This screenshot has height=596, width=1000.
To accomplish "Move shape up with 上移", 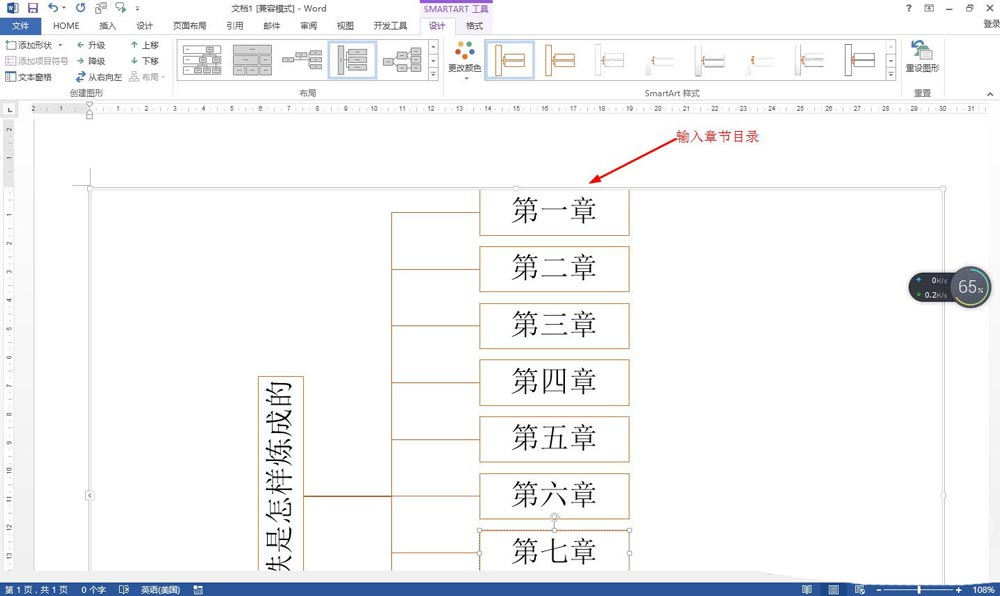I will tap(144, 45).
